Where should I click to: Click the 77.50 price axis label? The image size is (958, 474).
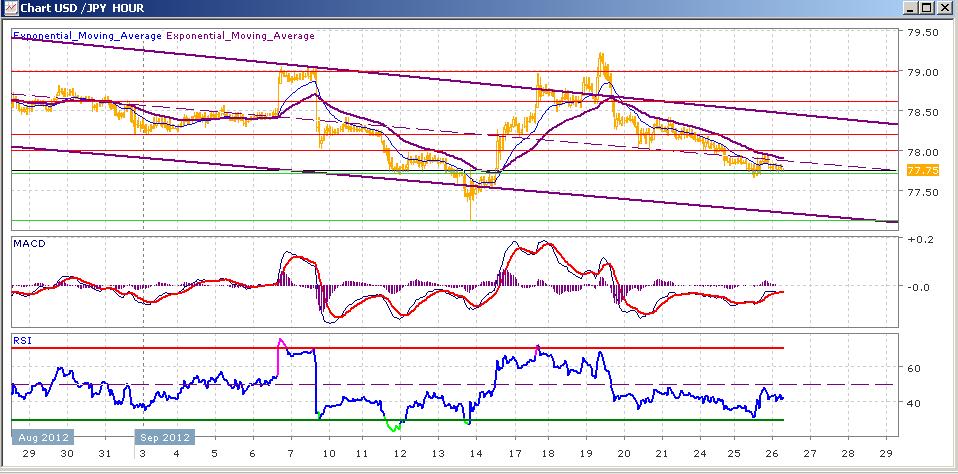click(923, 192)
